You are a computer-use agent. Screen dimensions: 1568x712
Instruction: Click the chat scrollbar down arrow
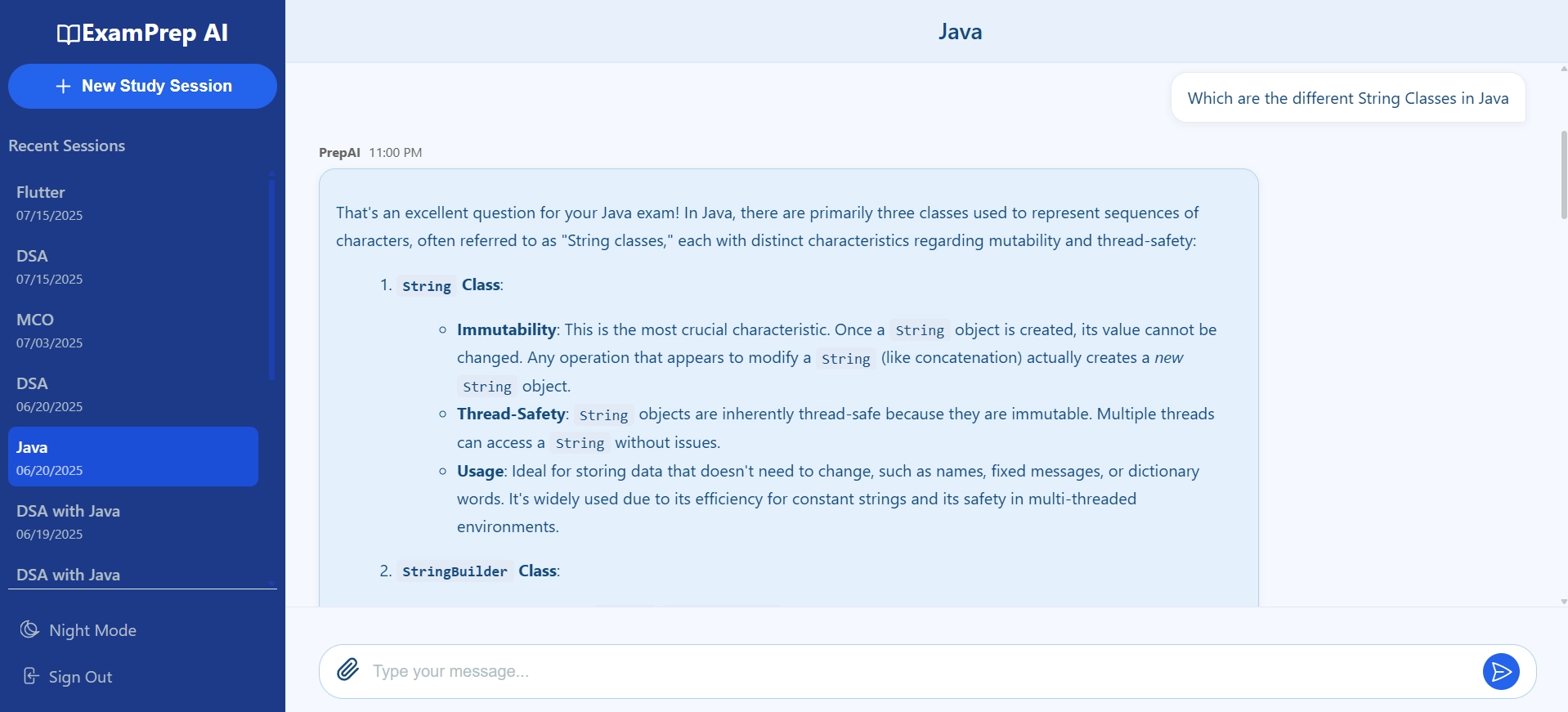click(x=1563, y=602)
